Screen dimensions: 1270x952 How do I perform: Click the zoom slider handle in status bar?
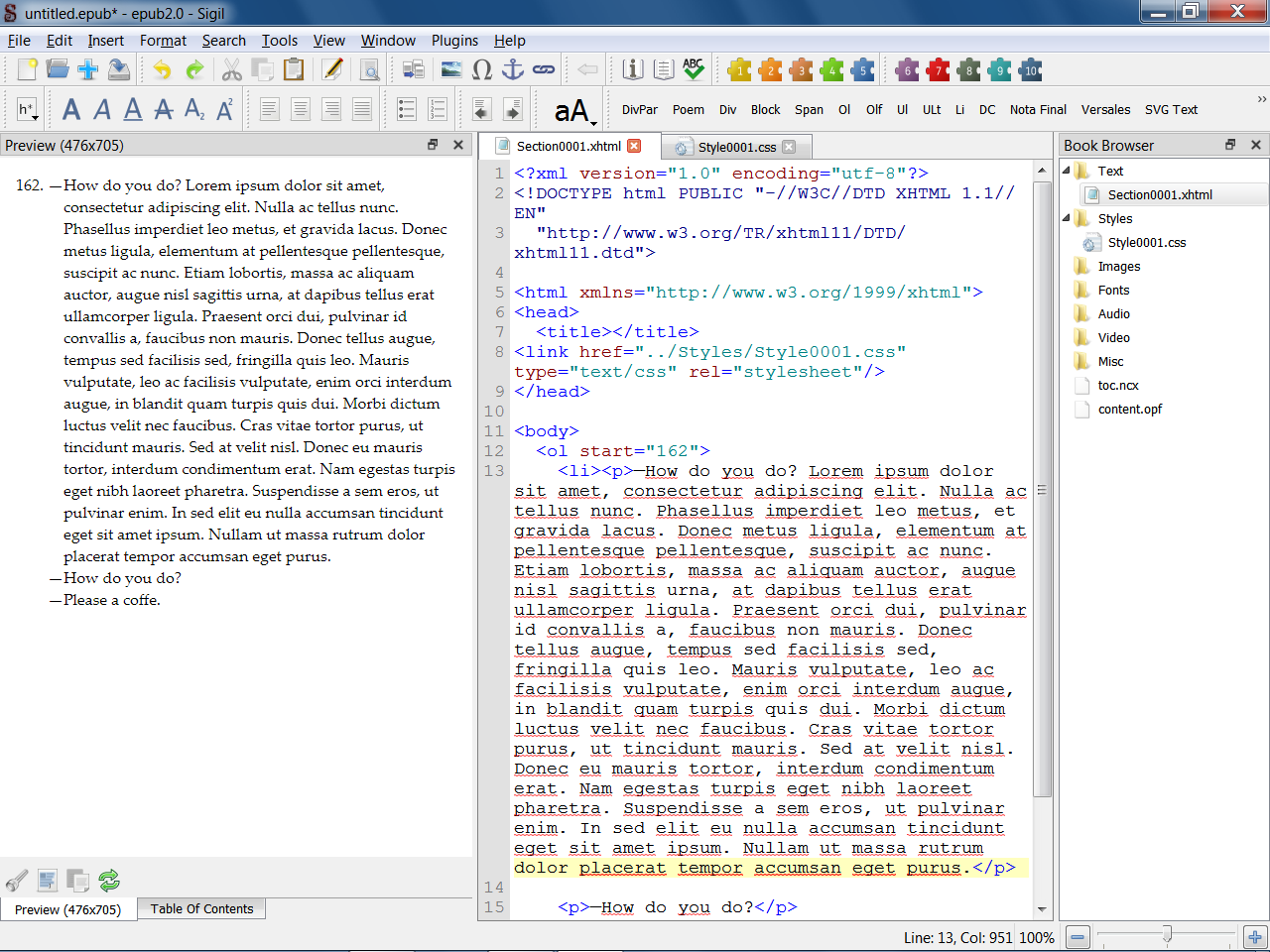tap(1167, 935)
